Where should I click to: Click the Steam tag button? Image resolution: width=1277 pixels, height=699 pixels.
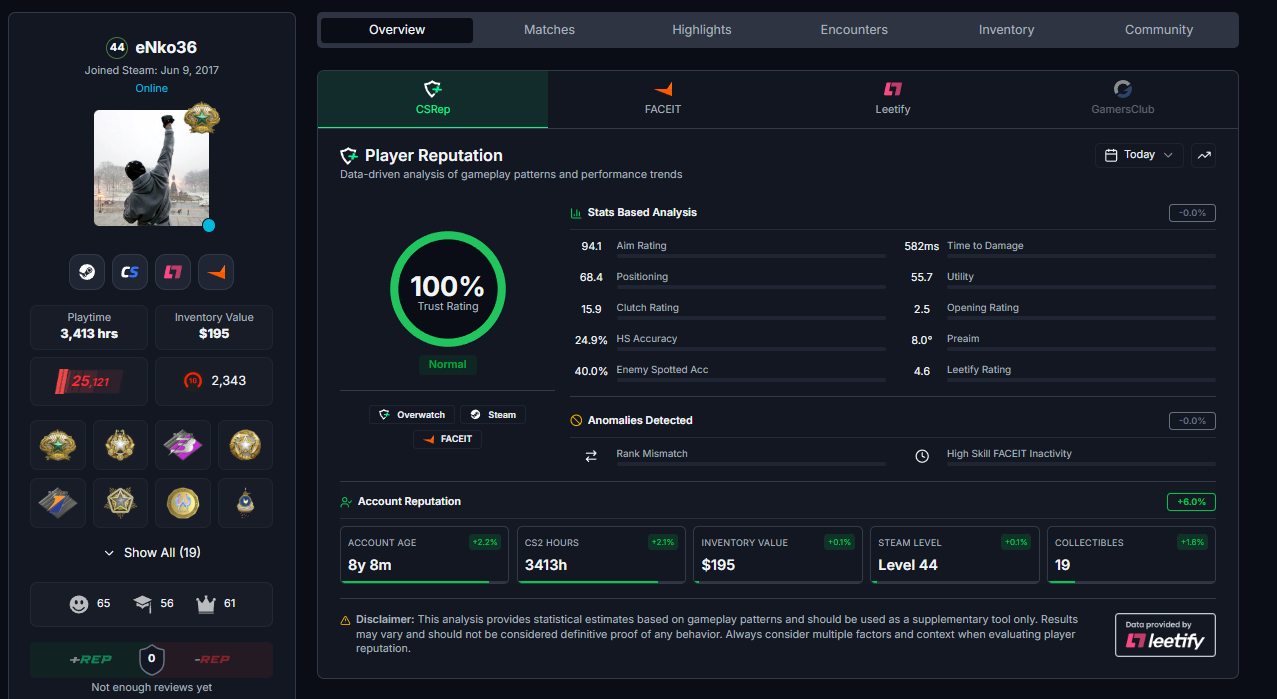coord(493,414)
